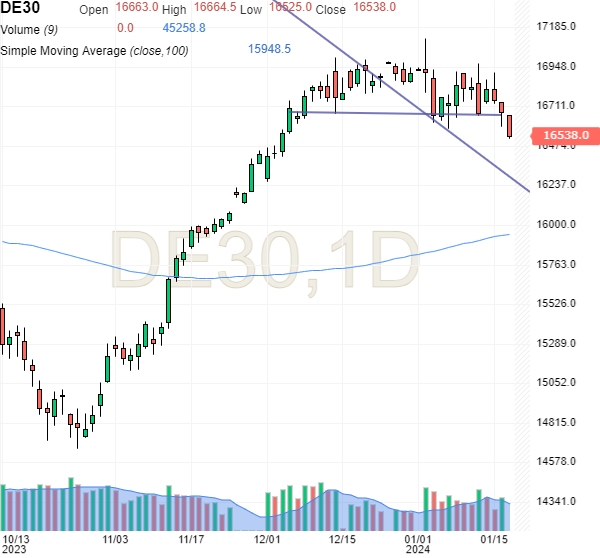This screenshot has width=600, height=558.
Task: Click the 01/15 date axis label
Action: tap(493, 540)
